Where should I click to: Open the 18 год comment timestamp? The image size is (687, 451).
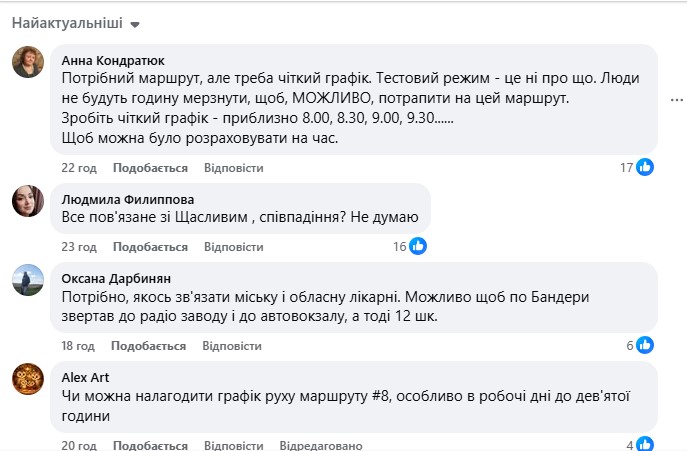click(x=78, y=346)
